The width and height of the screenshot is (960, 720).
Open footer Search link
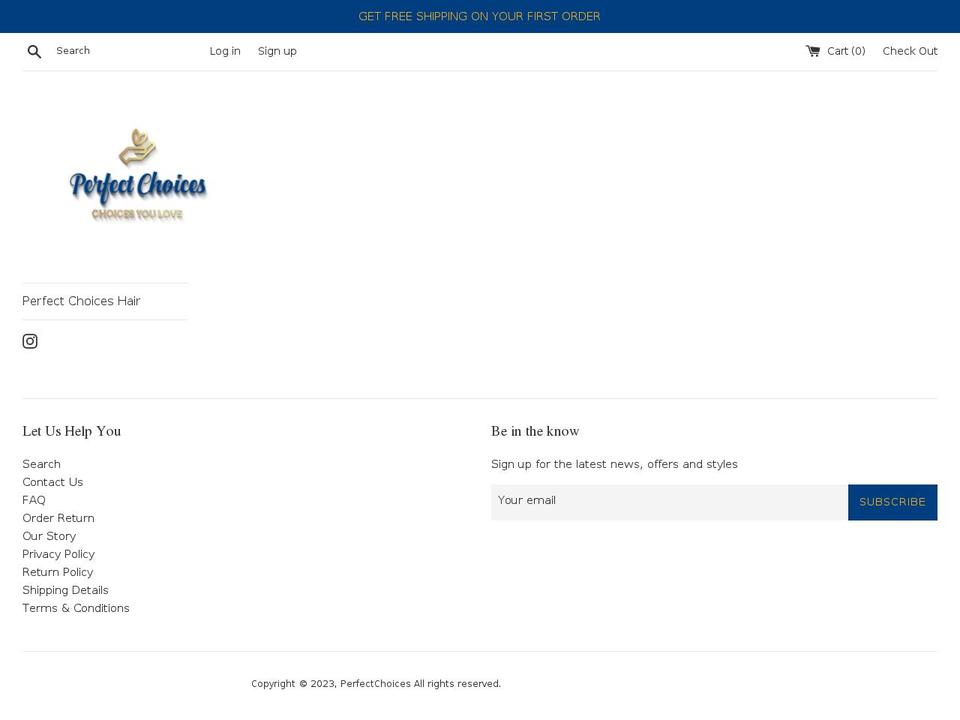coord(42,464)
